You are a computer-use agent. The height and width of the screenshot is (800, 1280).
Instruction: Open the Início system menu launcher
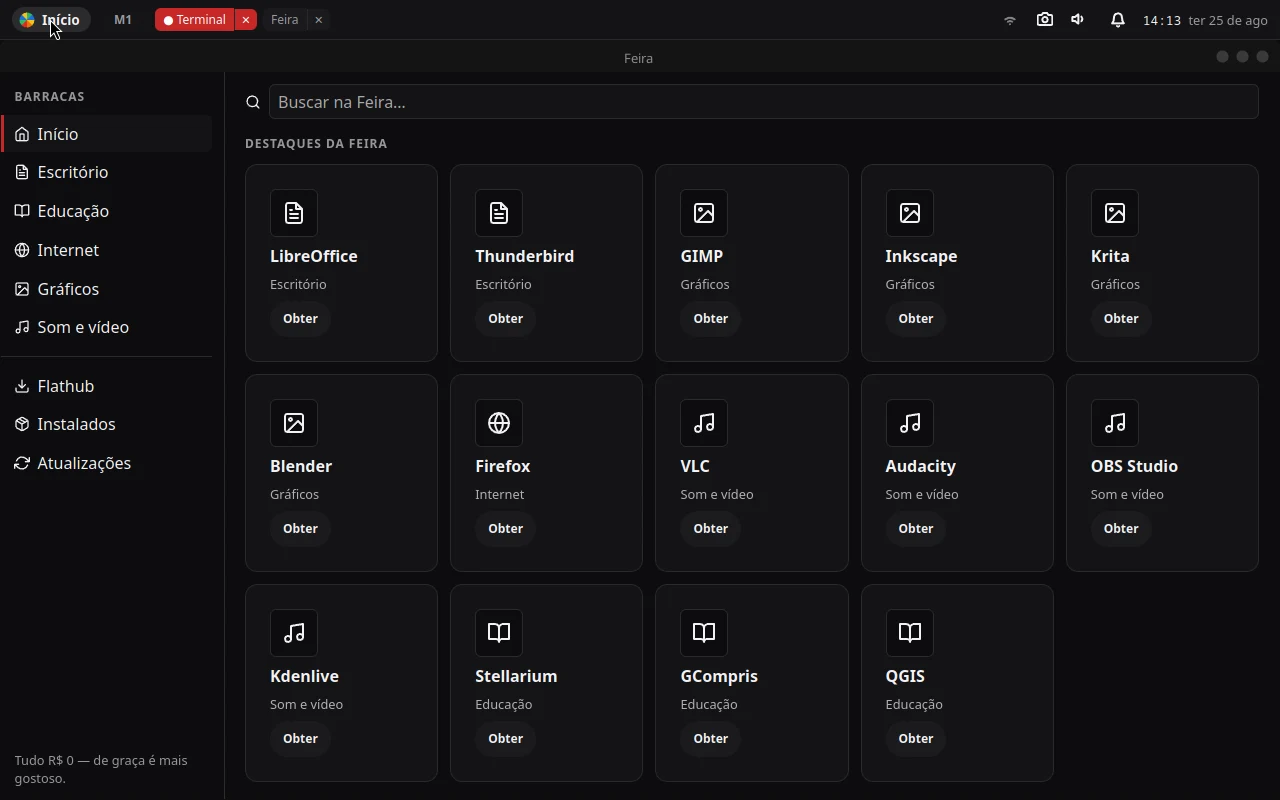coord(51,20)
